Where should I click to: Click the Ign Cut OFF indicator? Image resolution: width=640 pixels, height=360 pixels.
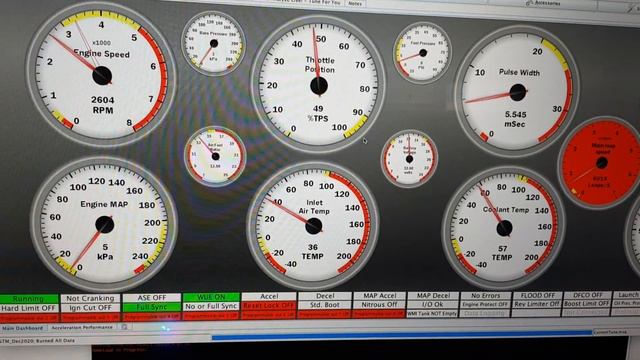click(90, 308)
